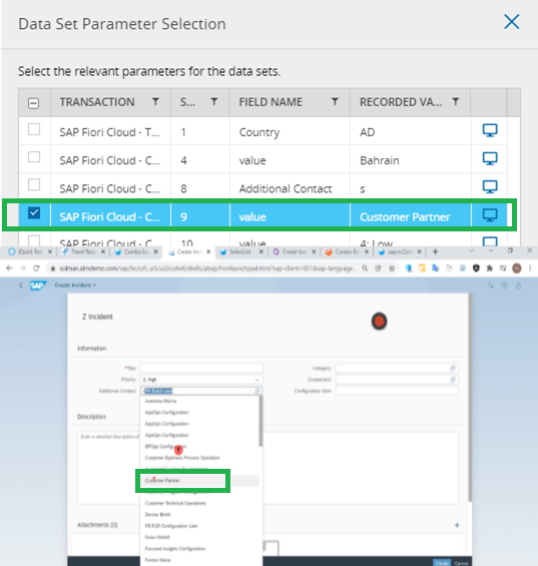Open user profile in SAP shell header

518,286
